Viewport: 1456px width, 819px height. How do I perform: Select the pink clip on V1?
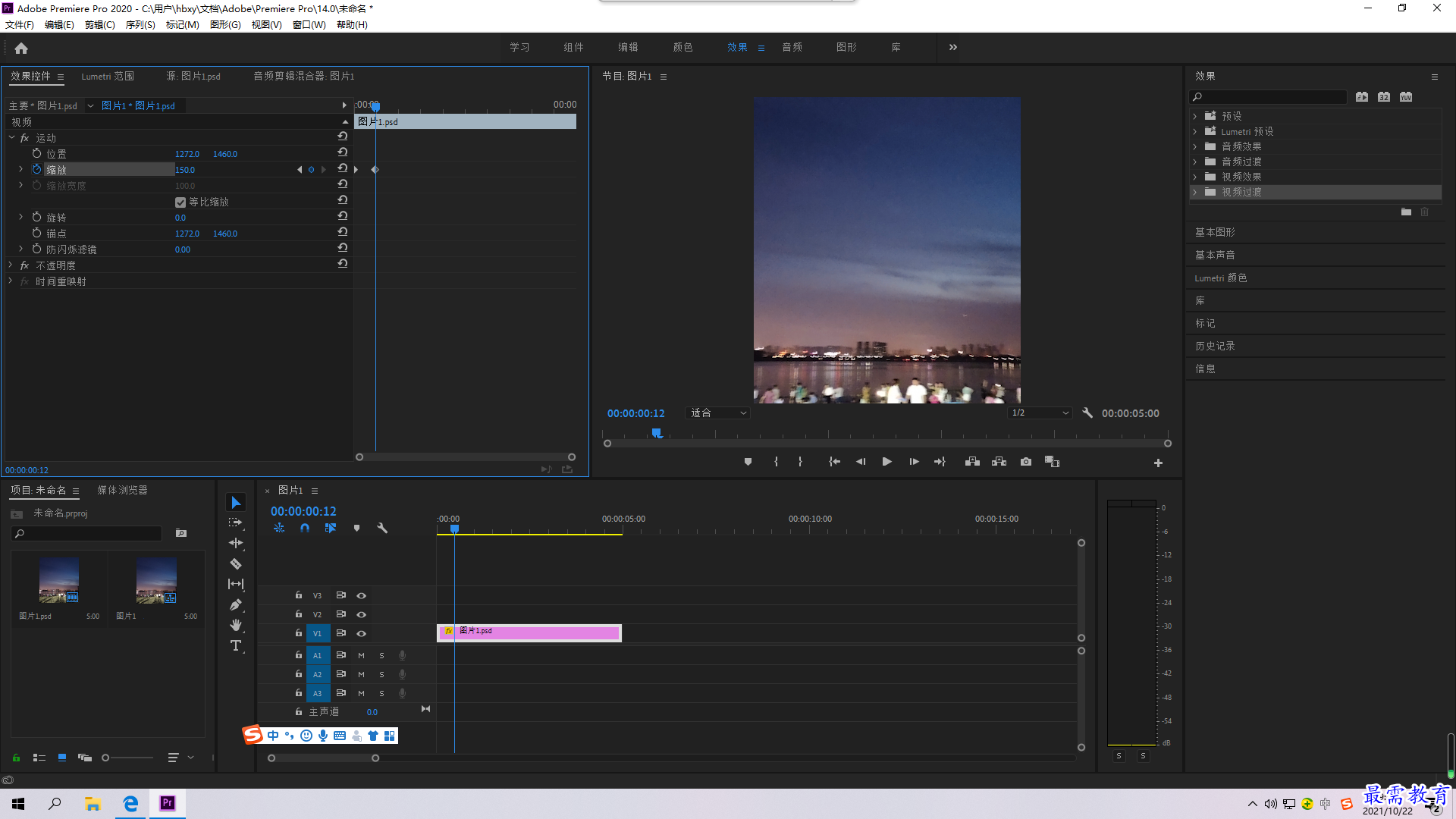click(529, 632)
